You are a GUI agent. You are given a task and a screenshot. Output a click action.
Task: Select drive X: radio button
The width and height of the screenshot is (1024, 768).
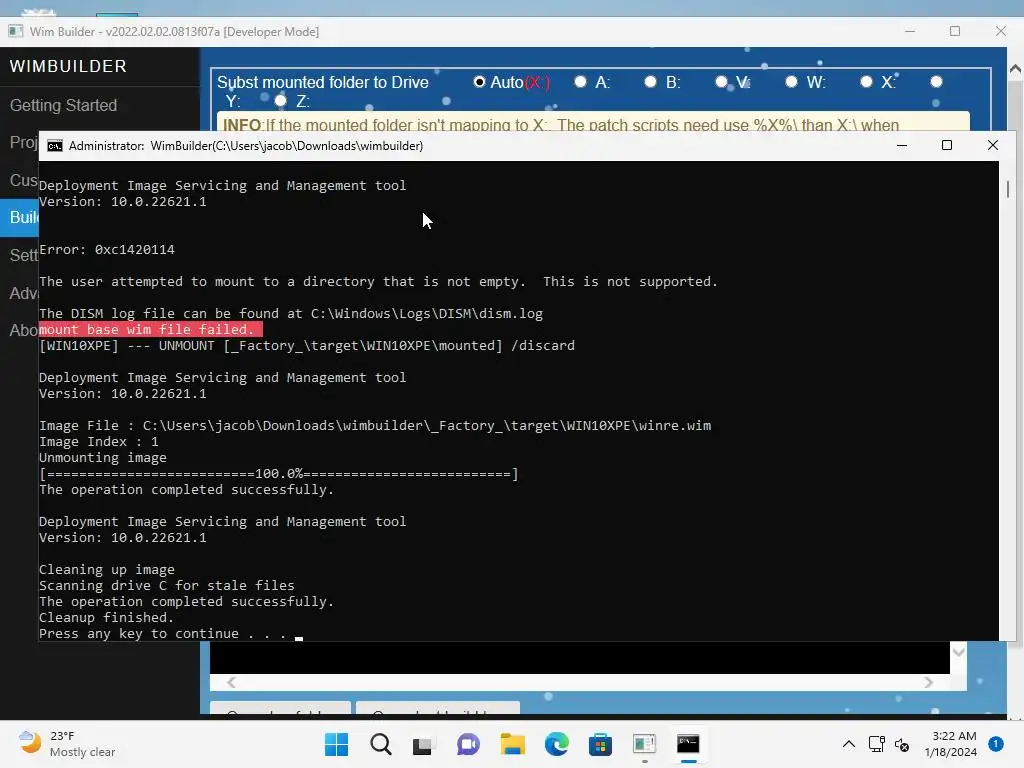coord(866,82)
